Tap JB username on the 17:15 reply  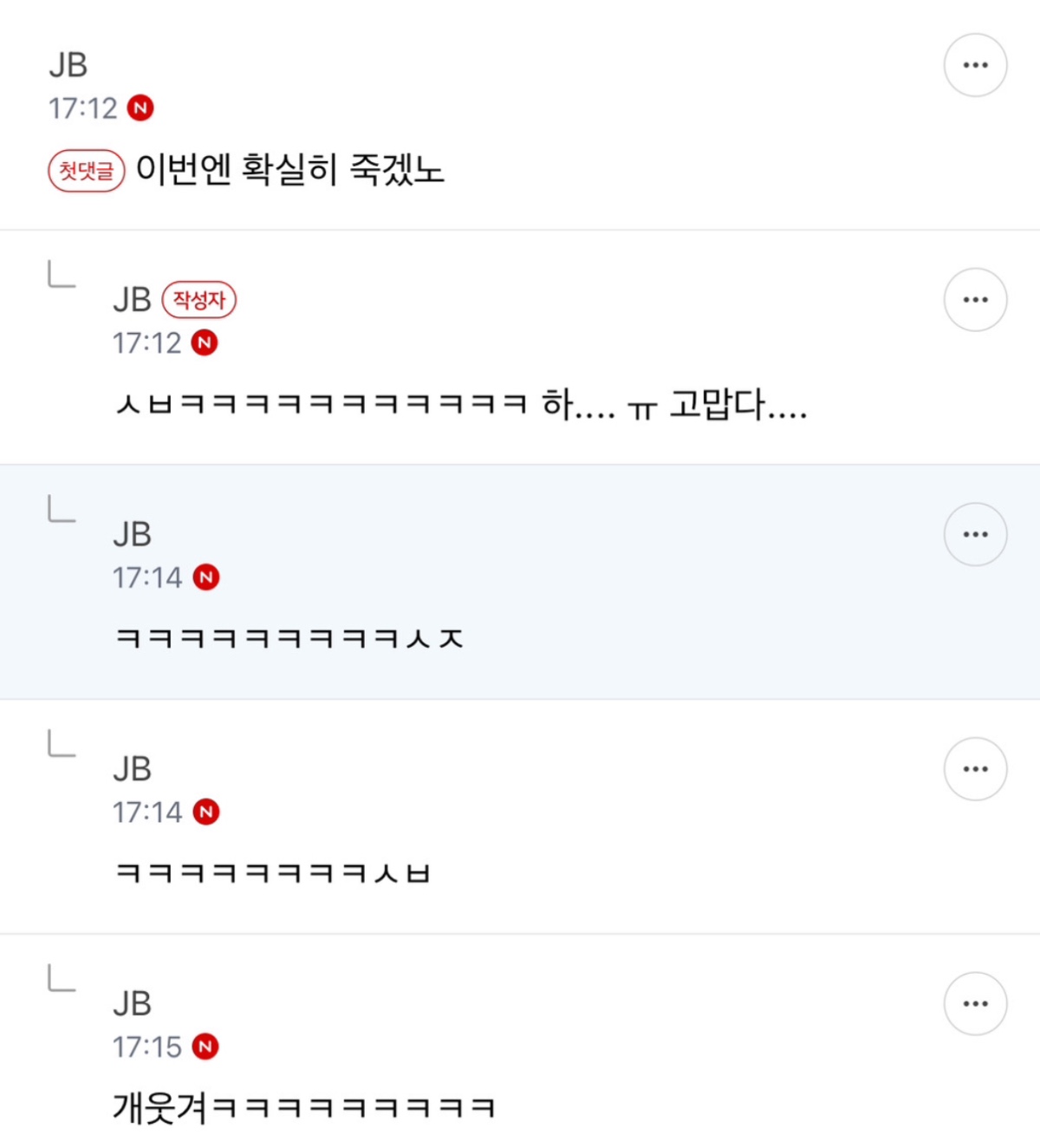(133, 1004)
